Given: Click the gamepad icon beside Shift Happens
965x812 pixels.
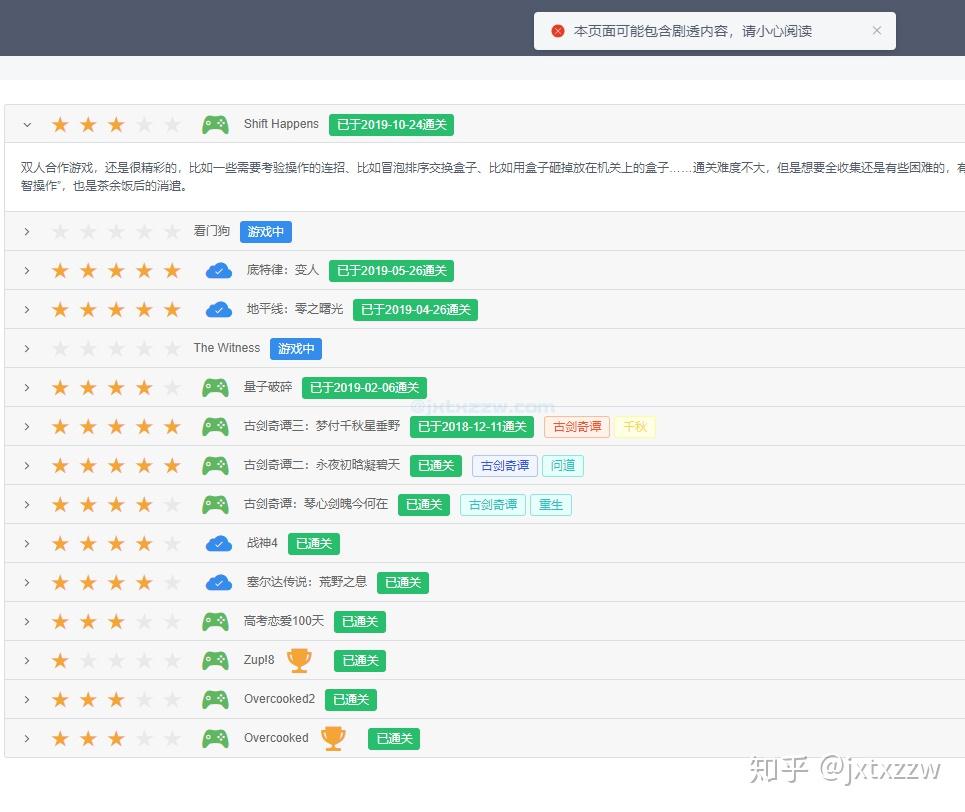Looking at the screenshot, I should coord(215,124).
